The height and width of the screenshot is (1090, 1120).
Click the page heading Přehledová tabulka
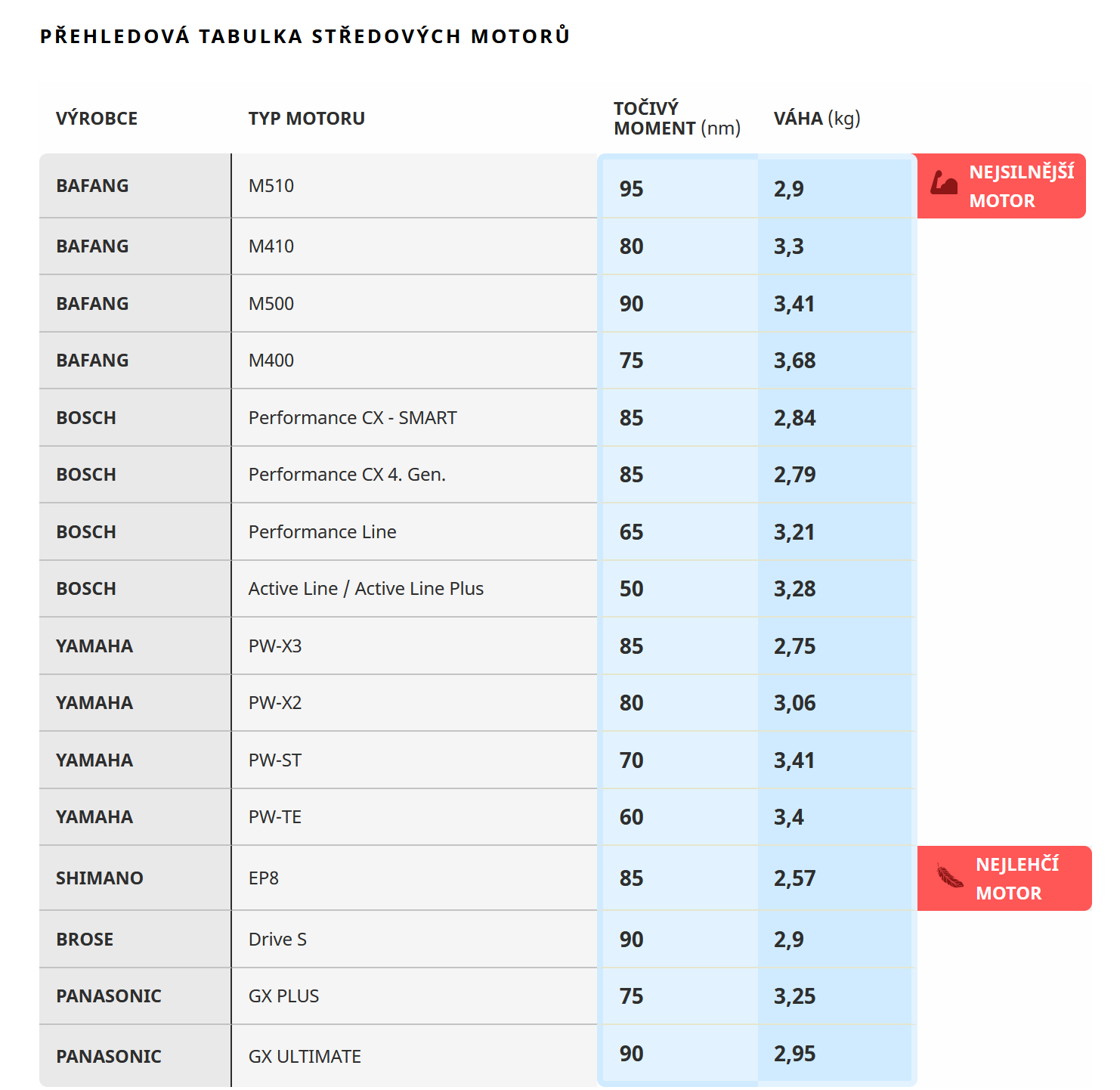tap(305, 36)
